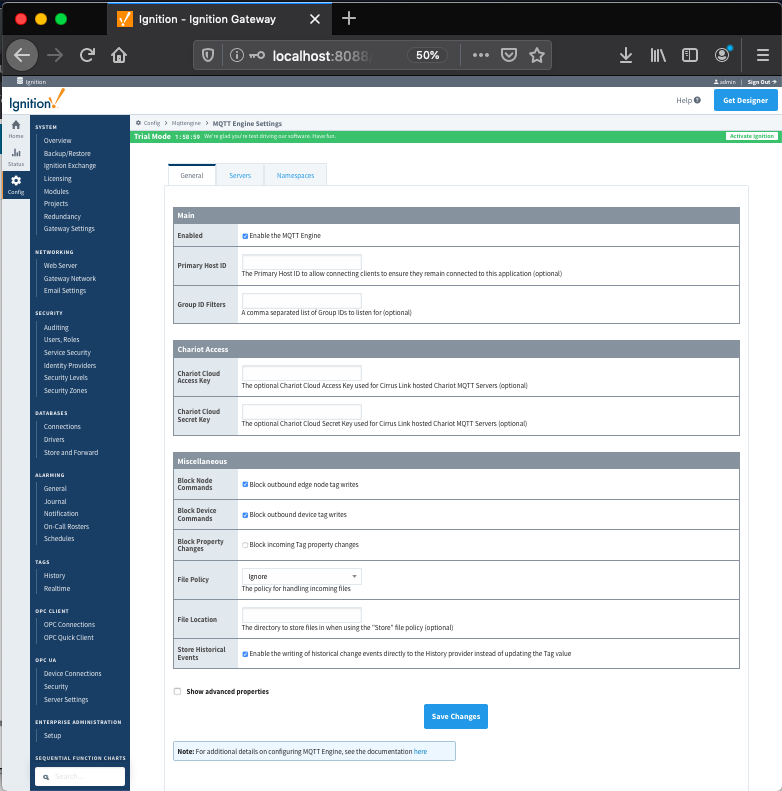The width and height of the screenshot is (782, 791).
Task: Switch to the General tab
Action: pos(192,175)
